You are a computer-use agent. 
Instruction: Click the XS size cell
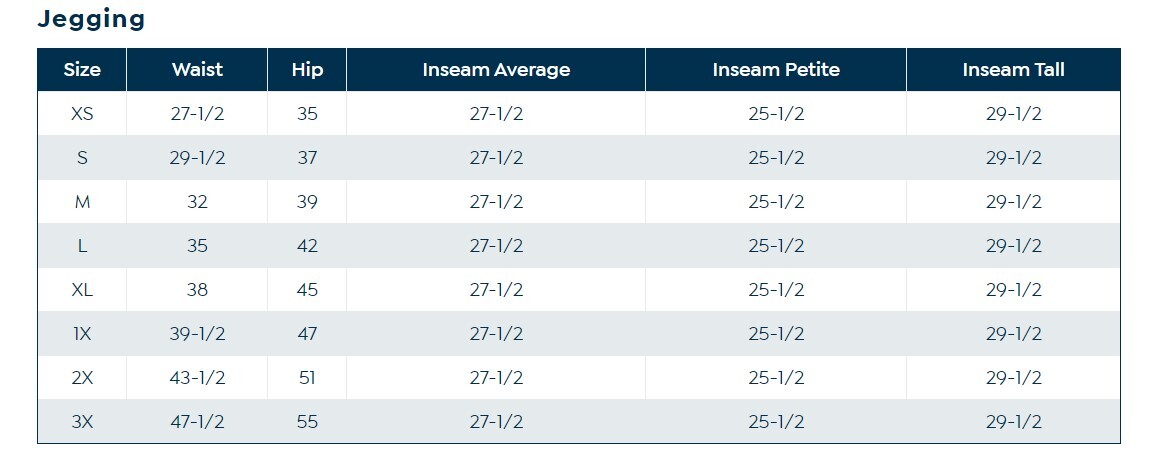[82, 114]
